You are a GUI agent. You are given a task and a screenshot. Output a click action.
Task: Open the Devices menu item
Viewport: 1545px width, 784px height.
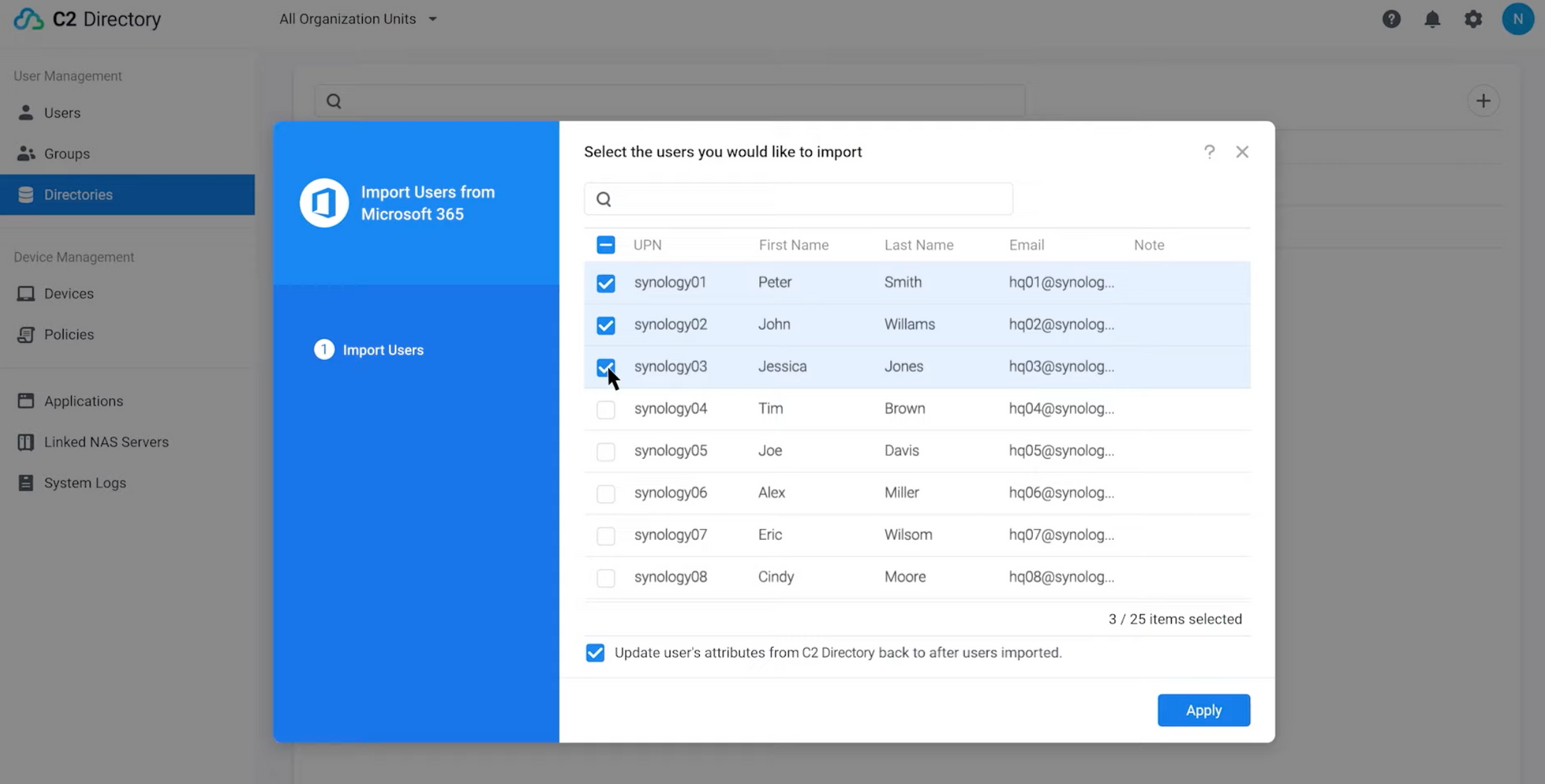pyautogui.click(x=127, y=294)
